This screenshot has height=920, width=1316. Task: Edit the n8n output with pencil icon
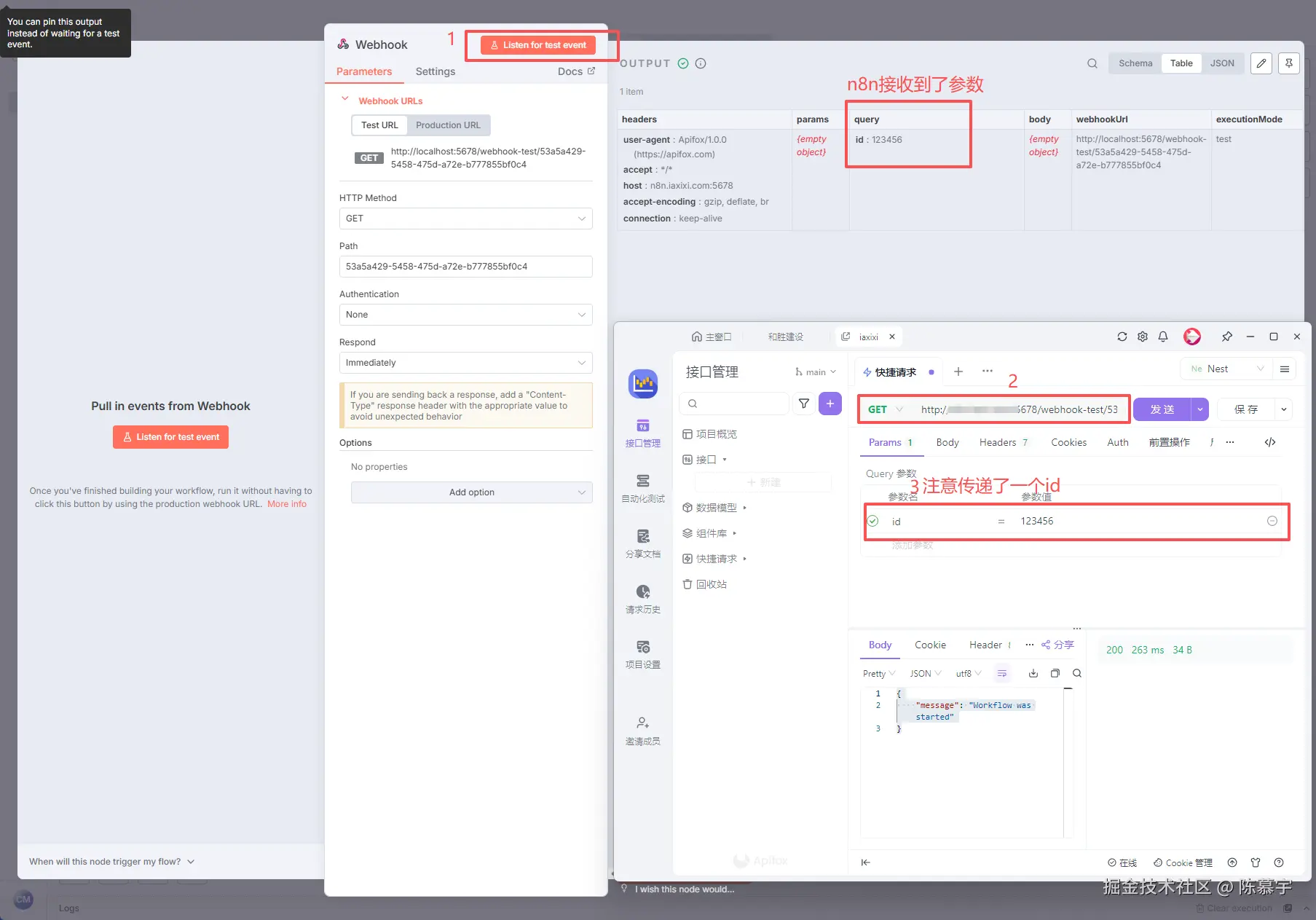point(1261,63)
